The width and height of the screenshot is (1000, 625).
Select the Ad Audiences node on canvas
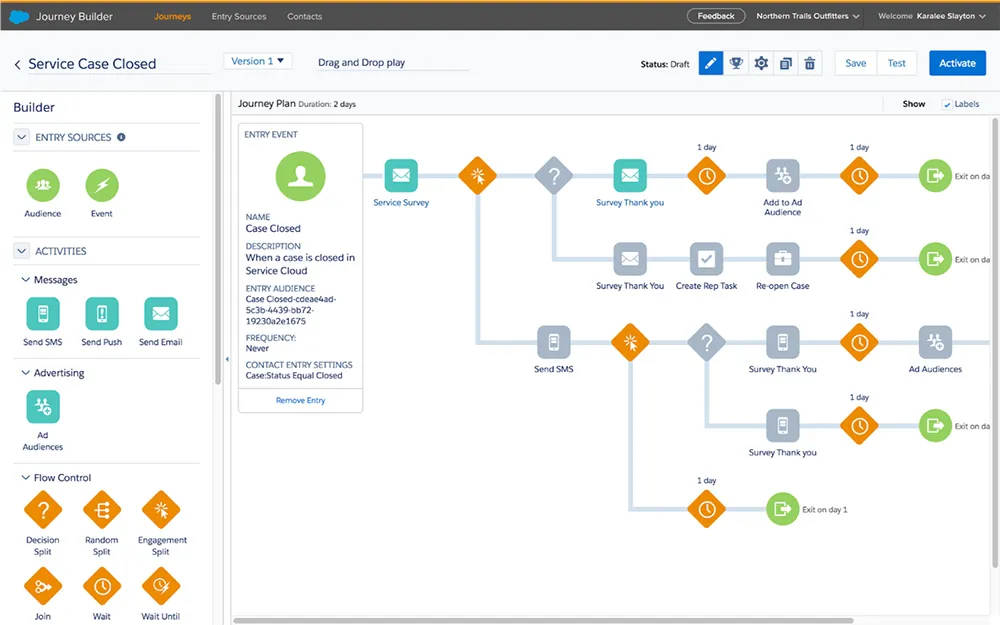[x=936, y=342]
